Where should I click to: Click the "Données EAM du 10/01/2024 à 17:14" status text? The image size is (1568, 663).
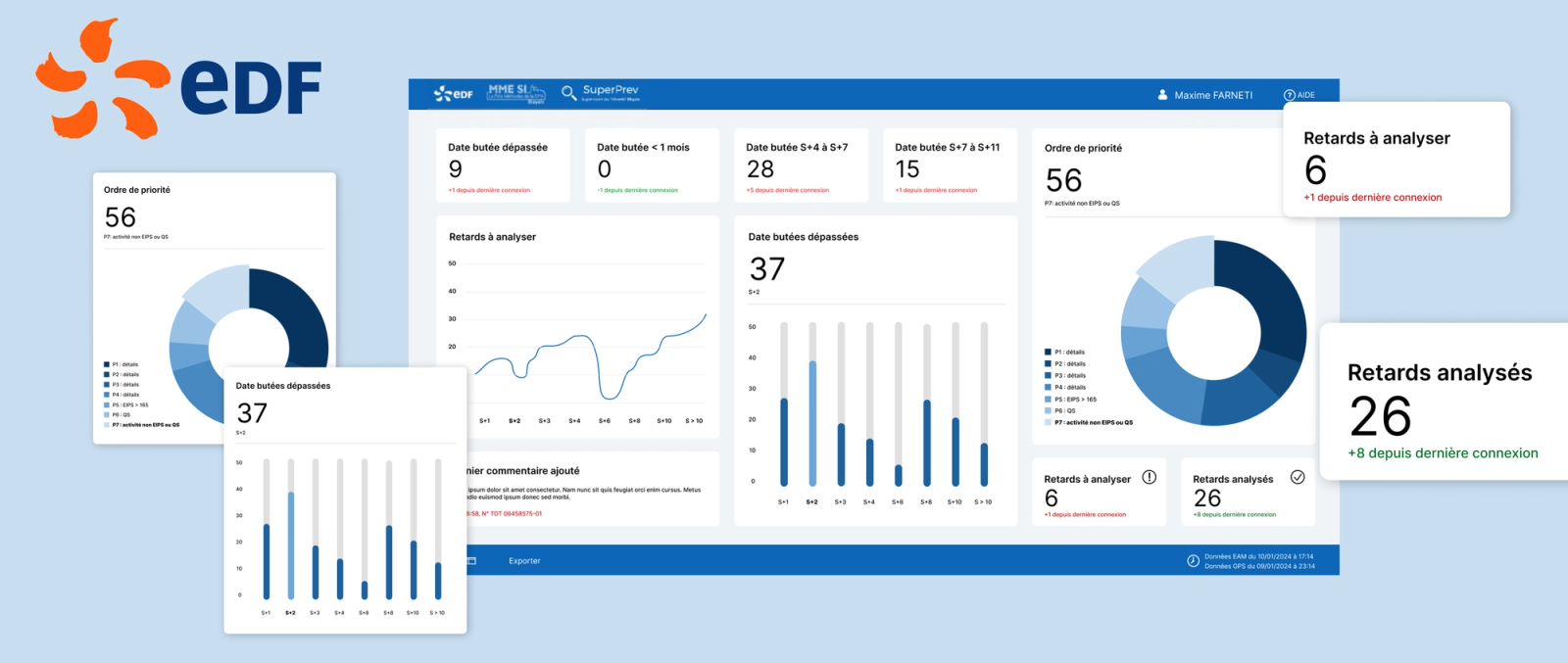tap(1258, 556)
